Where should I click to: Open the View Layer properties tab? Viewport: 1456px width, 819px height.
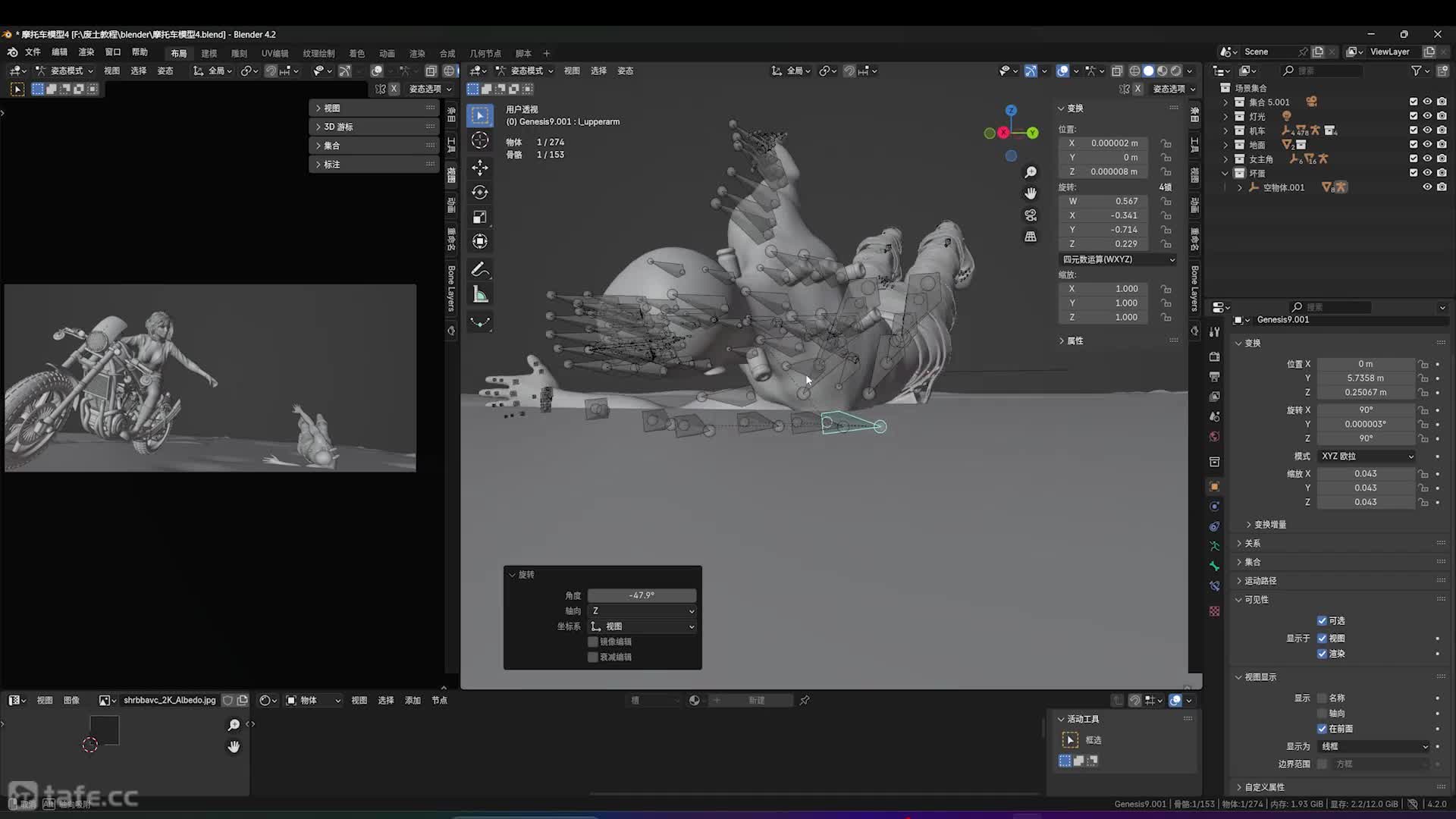(x=1214, y=397)
